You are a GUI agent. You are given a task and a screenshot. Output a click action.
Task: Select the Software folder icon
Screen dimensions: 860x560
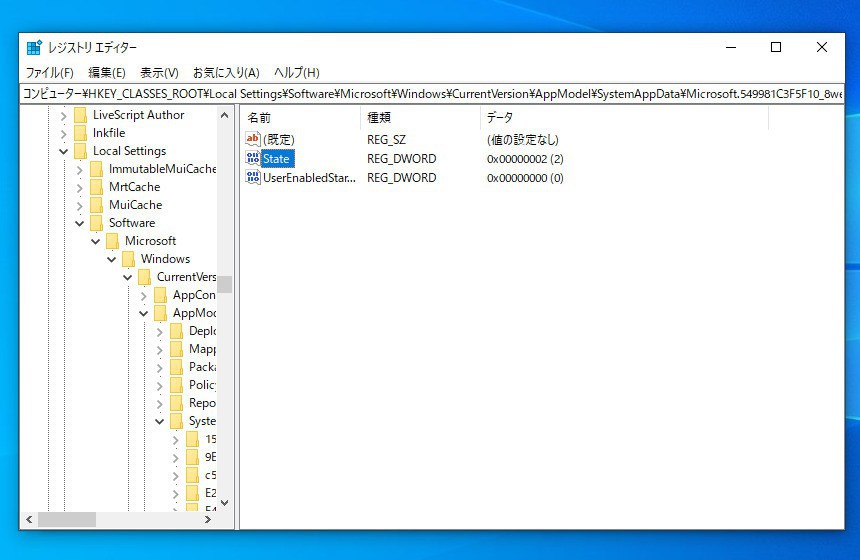pos(97,223)
